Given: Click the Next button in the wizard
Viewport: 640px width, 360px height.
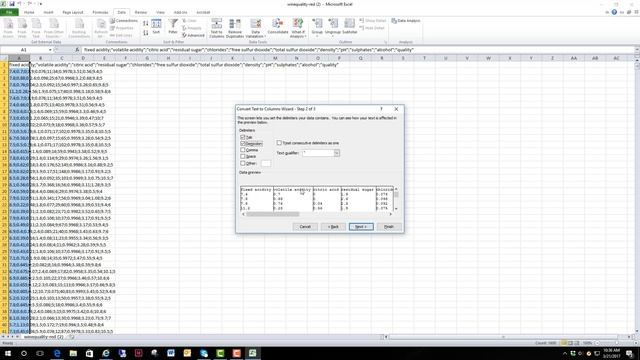Looking at the screenshot, I should click(x=361, y=227).
